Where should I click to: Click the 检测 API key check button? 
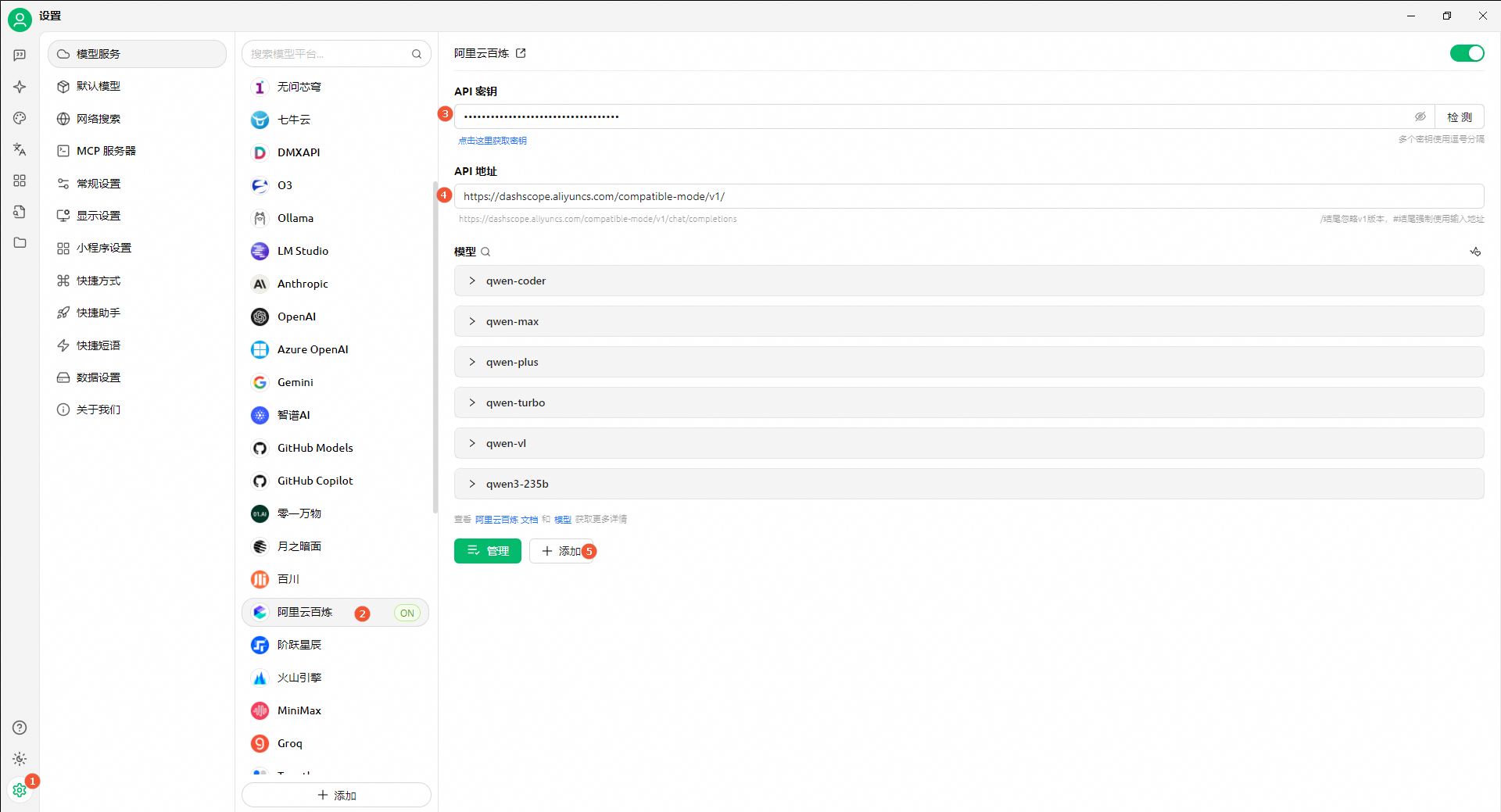(x=1459, y=116)
